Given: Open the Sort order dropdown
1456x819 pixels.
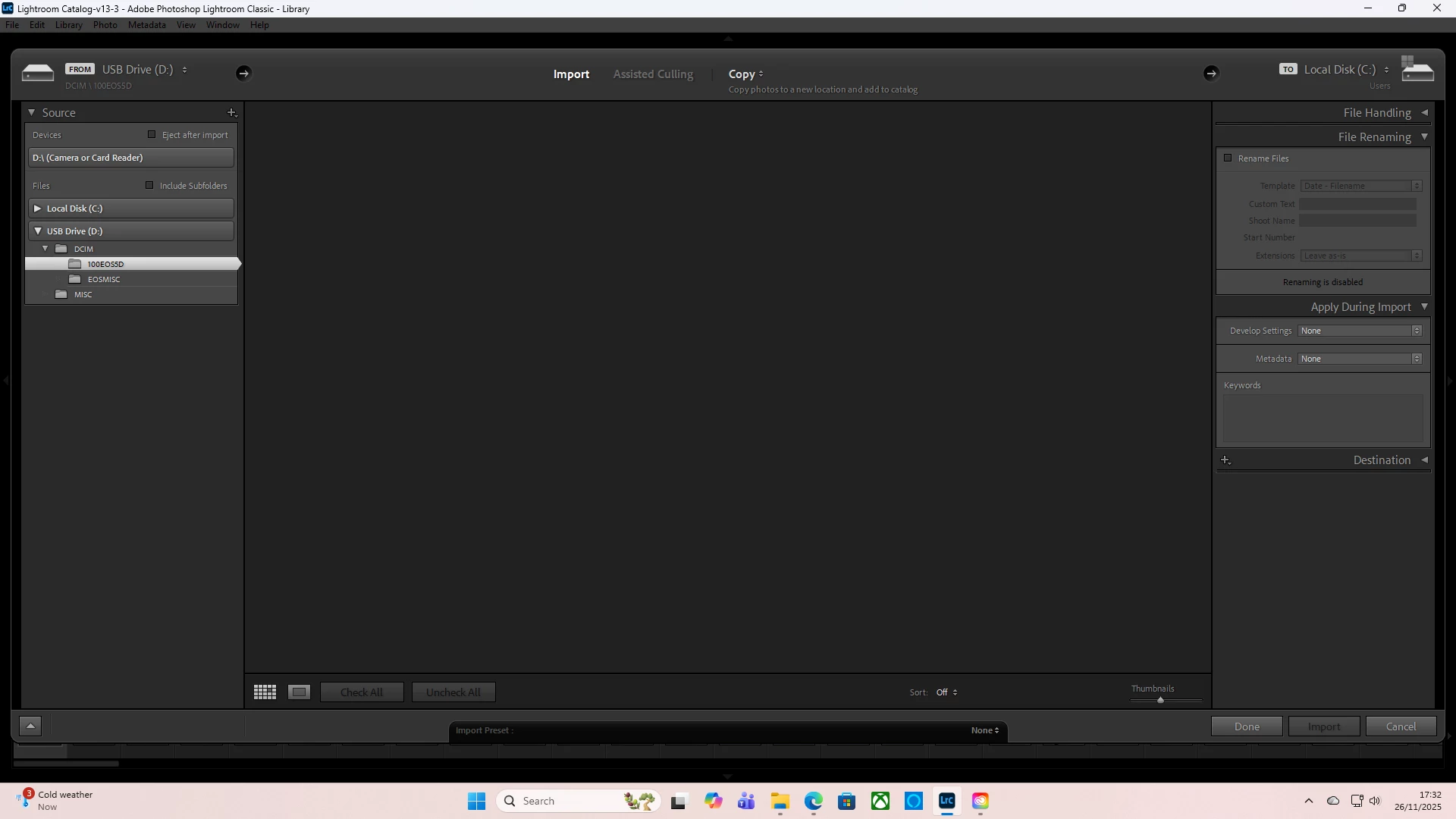Looking at the screenshot, I should click(946, 692).
